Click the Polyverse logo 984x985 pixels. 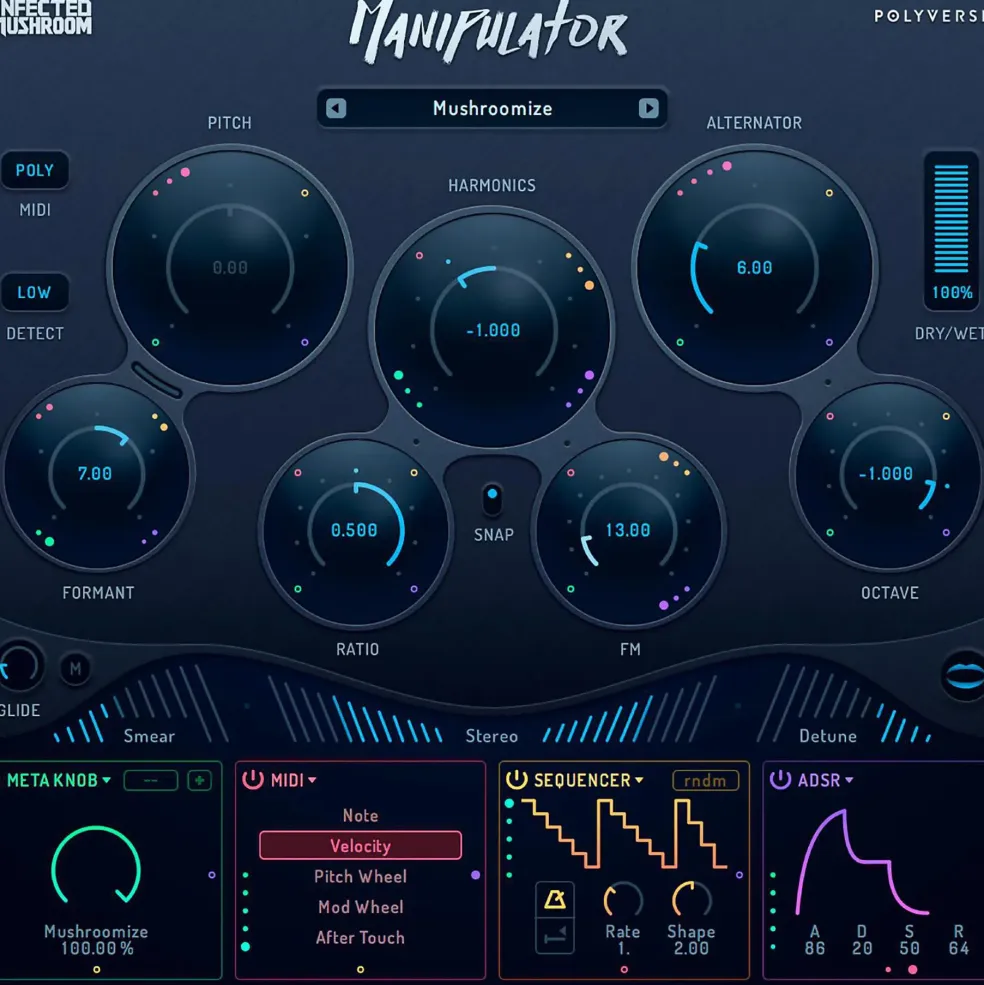coord(929,16)
